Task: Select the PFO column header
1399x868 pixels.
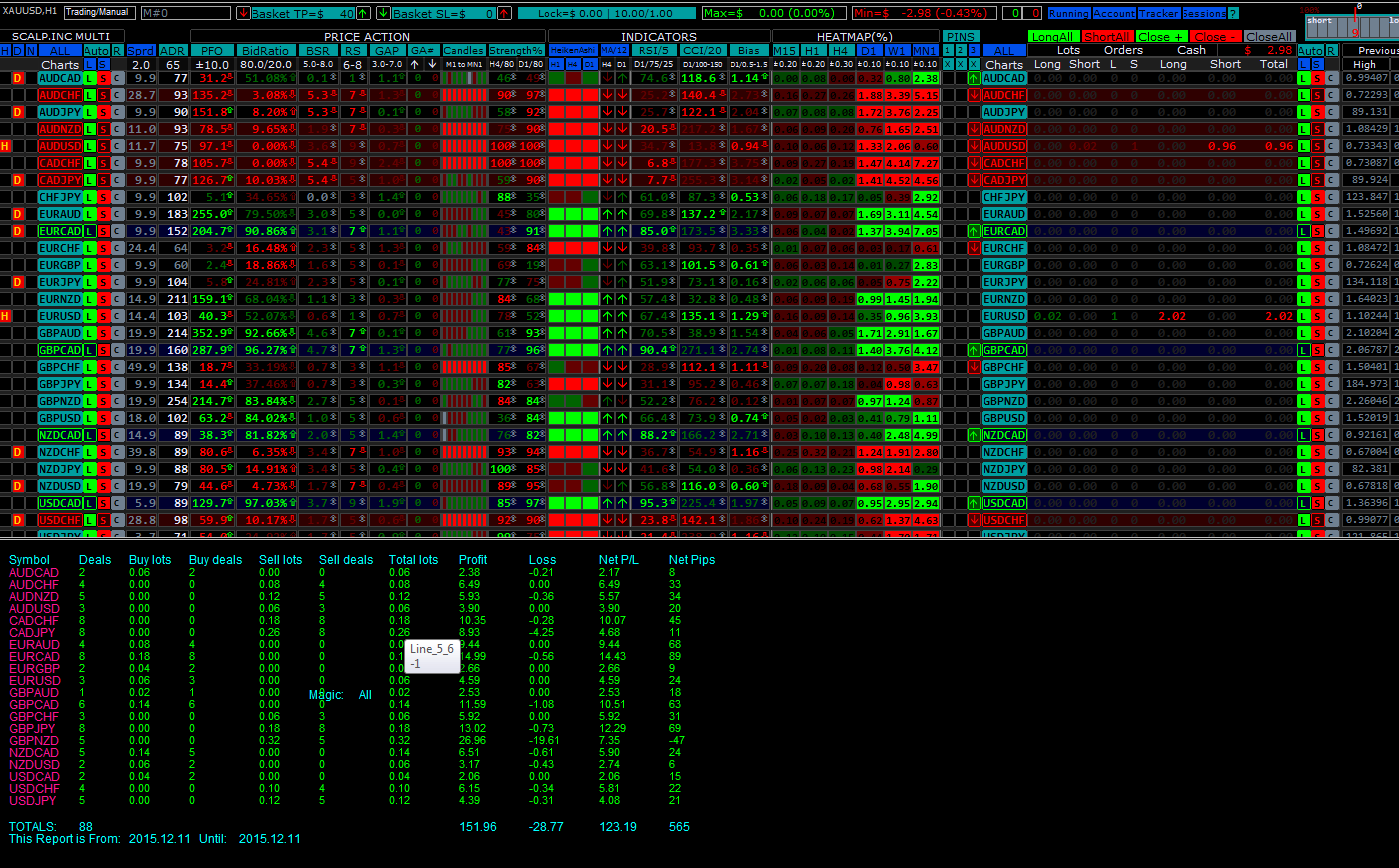Action: click(212, 50)
